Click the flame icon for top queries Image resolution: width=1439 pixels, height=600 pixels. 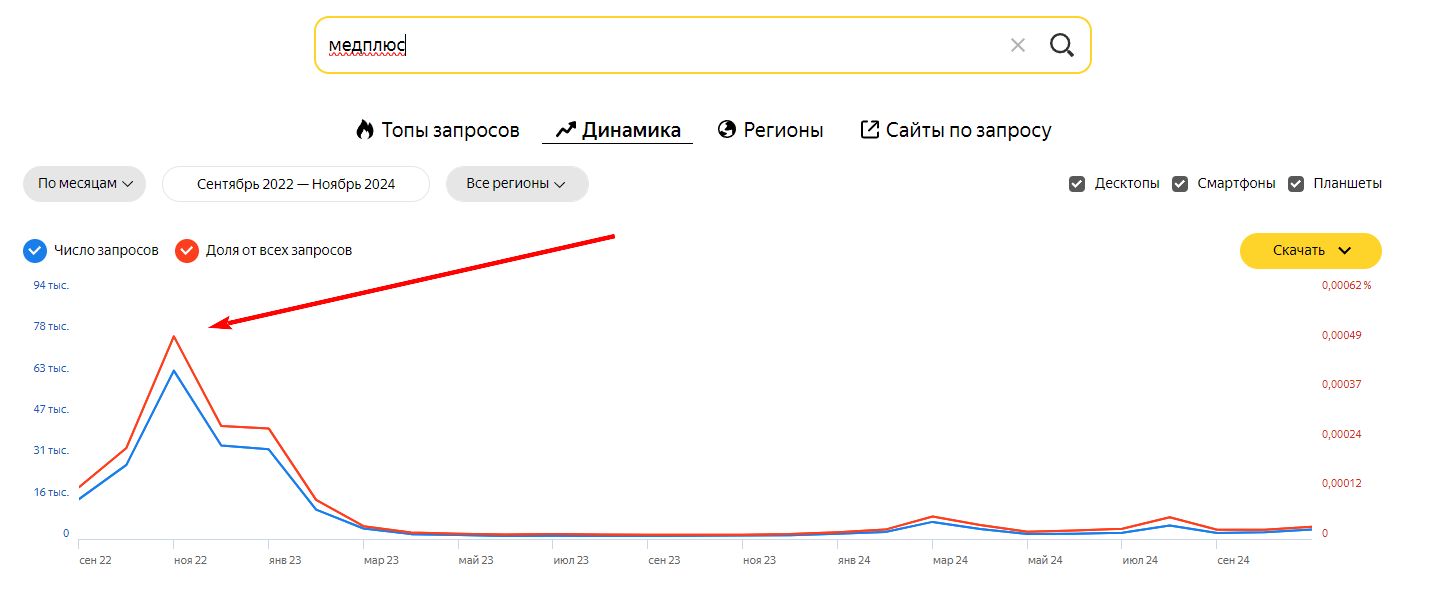pos(365,130)
